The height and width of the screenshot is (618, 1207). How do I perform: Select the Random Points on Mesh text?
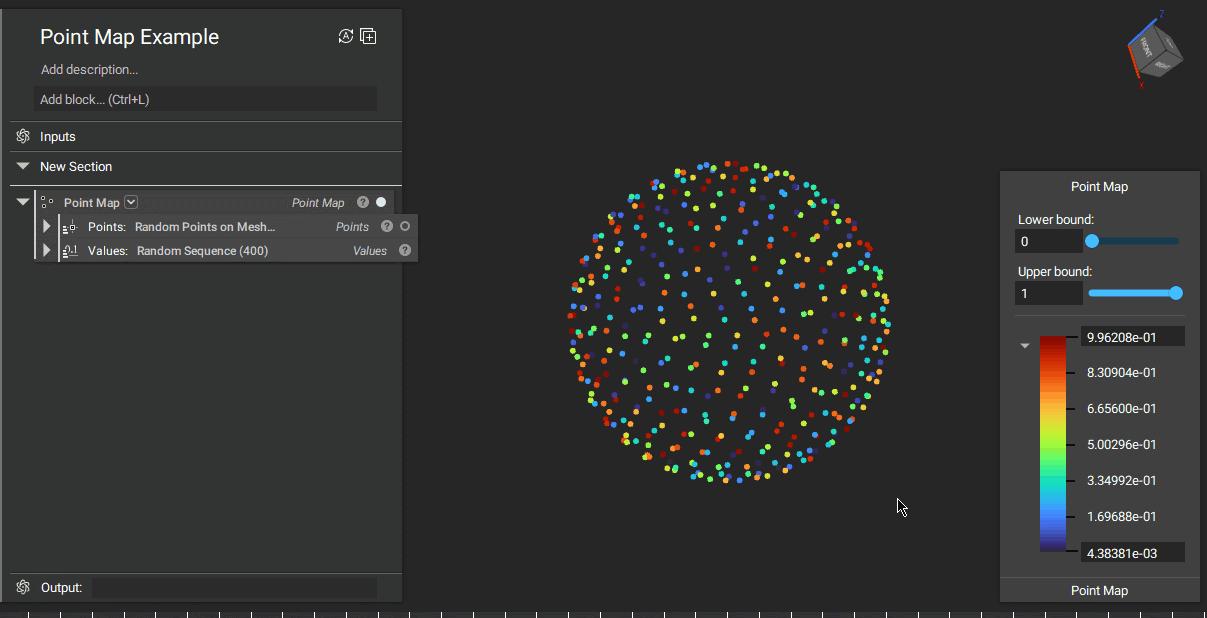click(x=205, y=227)
